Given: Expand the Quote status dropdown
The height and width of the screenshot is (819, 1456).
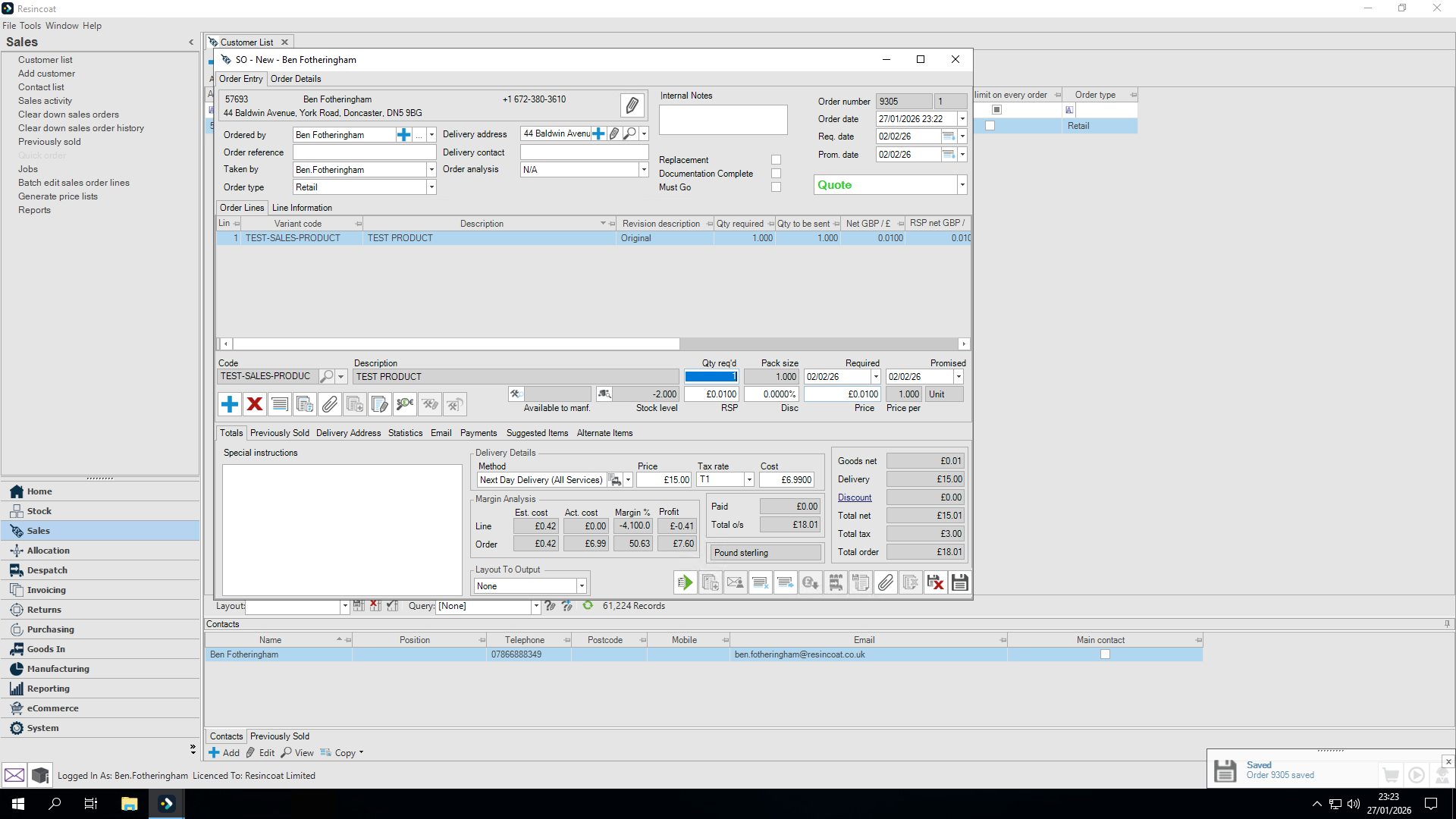Looking at the screenshot, I should tap(962, 185).
